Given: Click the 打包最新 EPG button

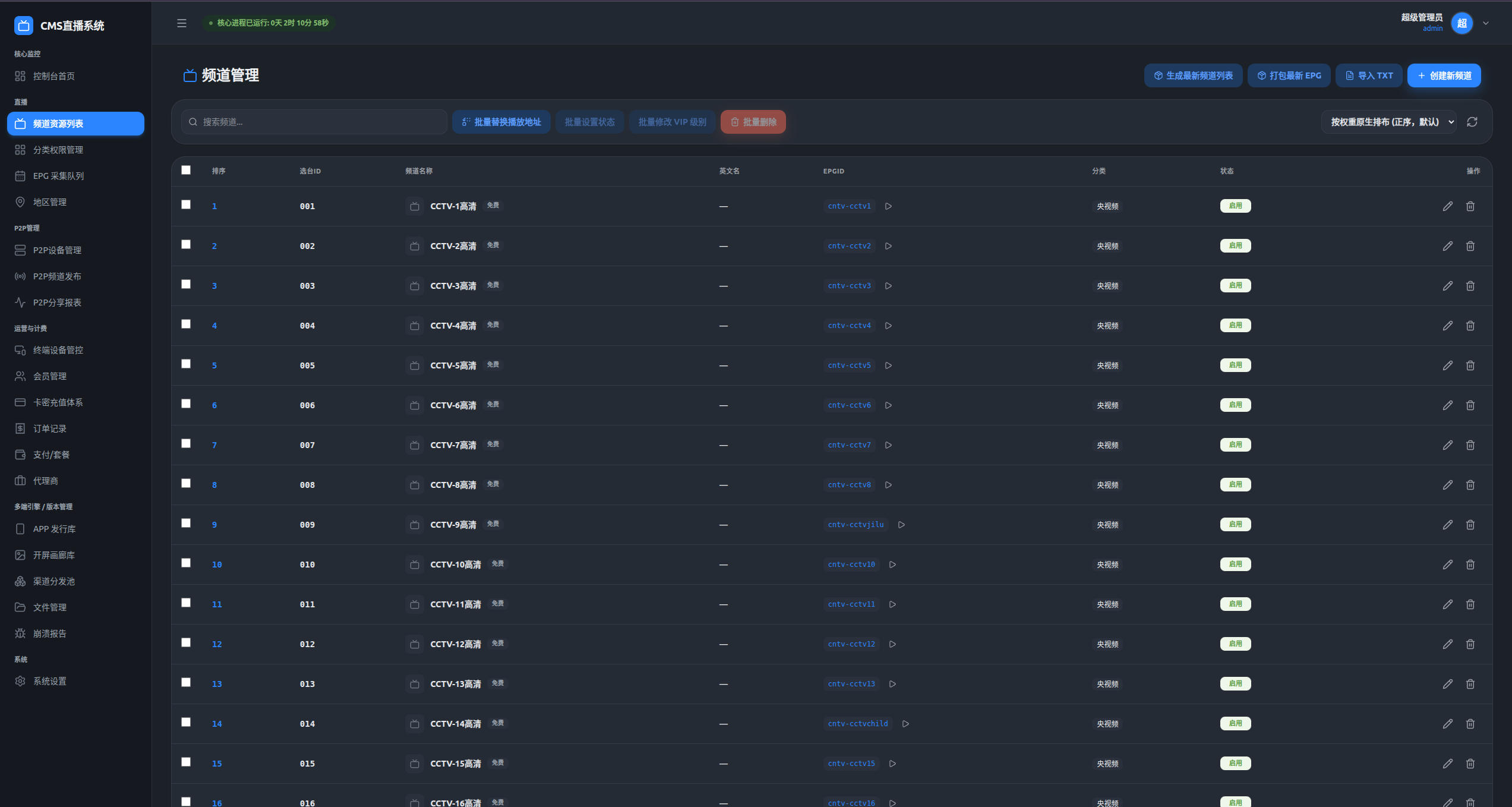Looking at the screenshot, I should 1289,75.
